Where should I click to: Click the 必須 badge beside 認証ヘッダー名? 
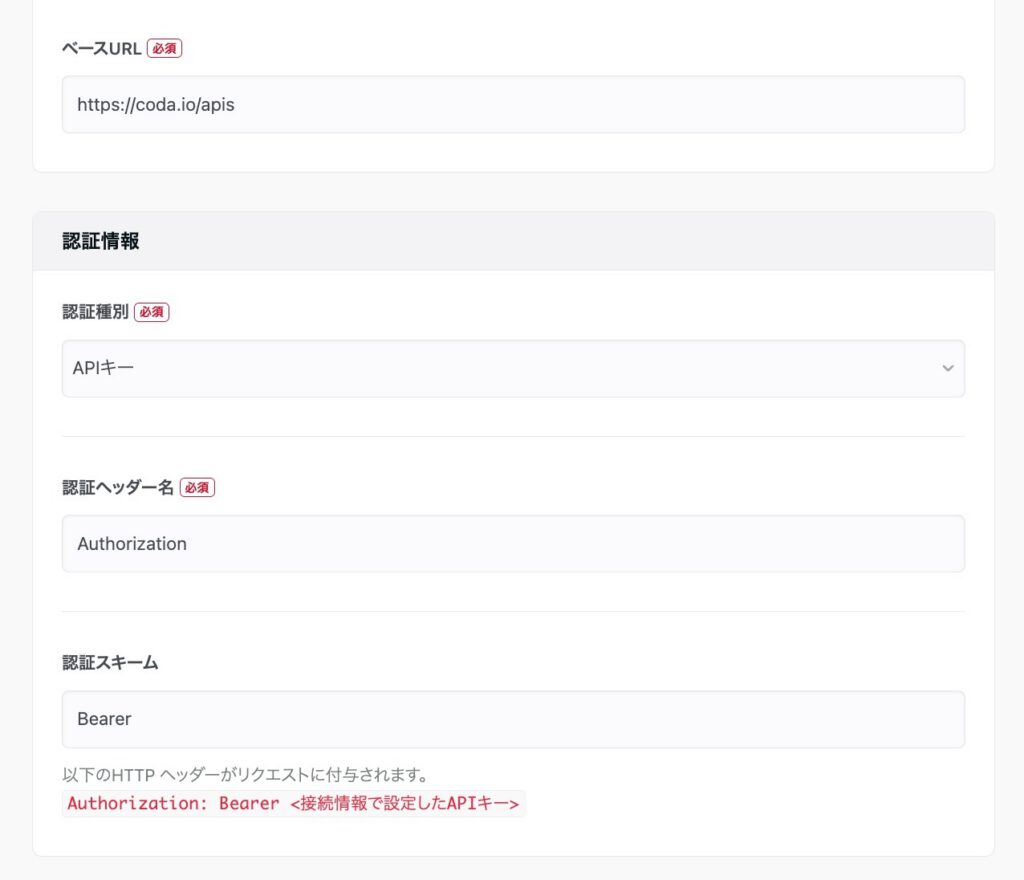pyautogui.click(x=197, y=488)
